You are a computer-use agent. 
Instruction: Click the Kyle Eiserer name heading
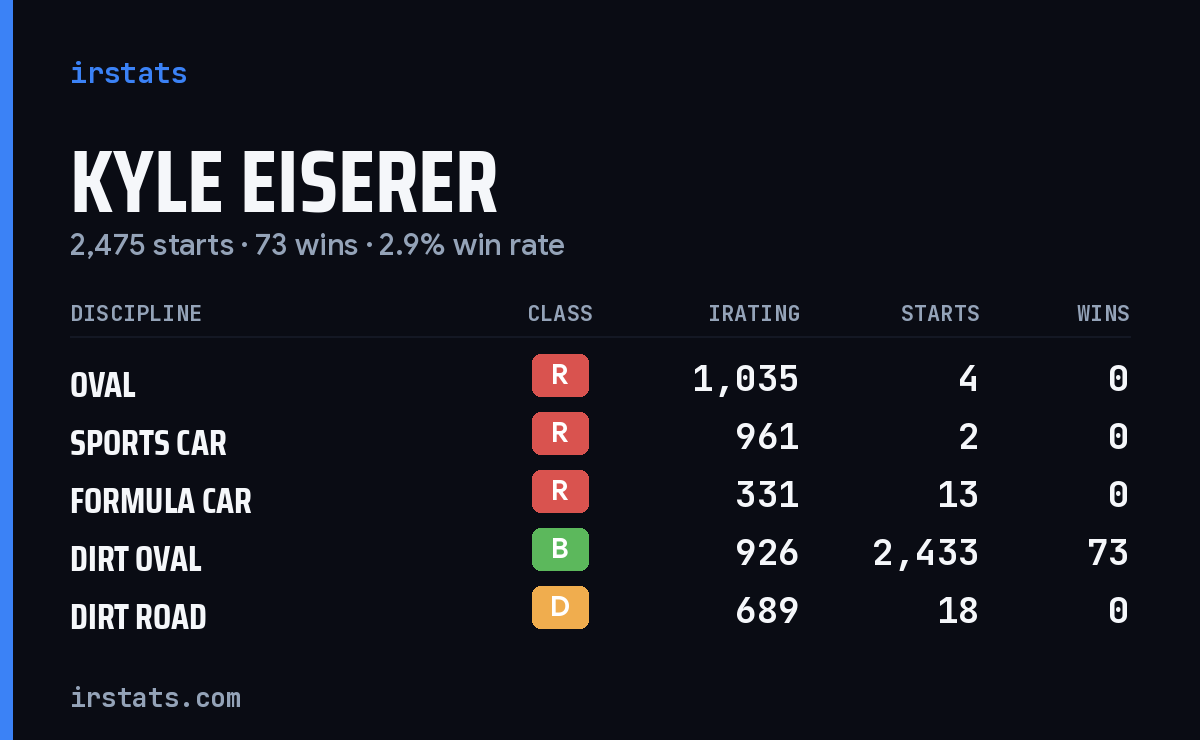pos(284,184)
